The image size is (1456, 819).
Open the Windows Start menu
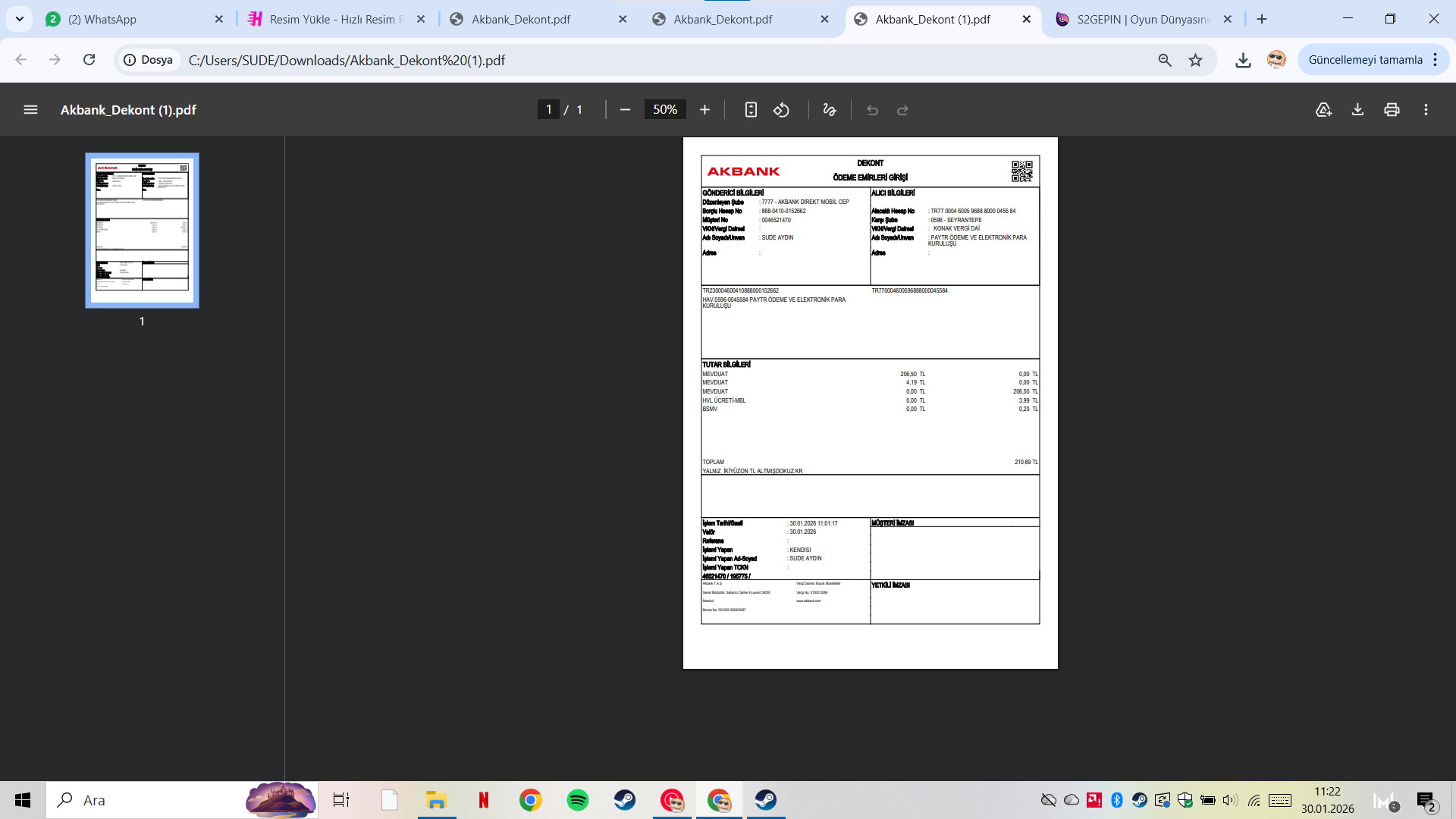23,800
